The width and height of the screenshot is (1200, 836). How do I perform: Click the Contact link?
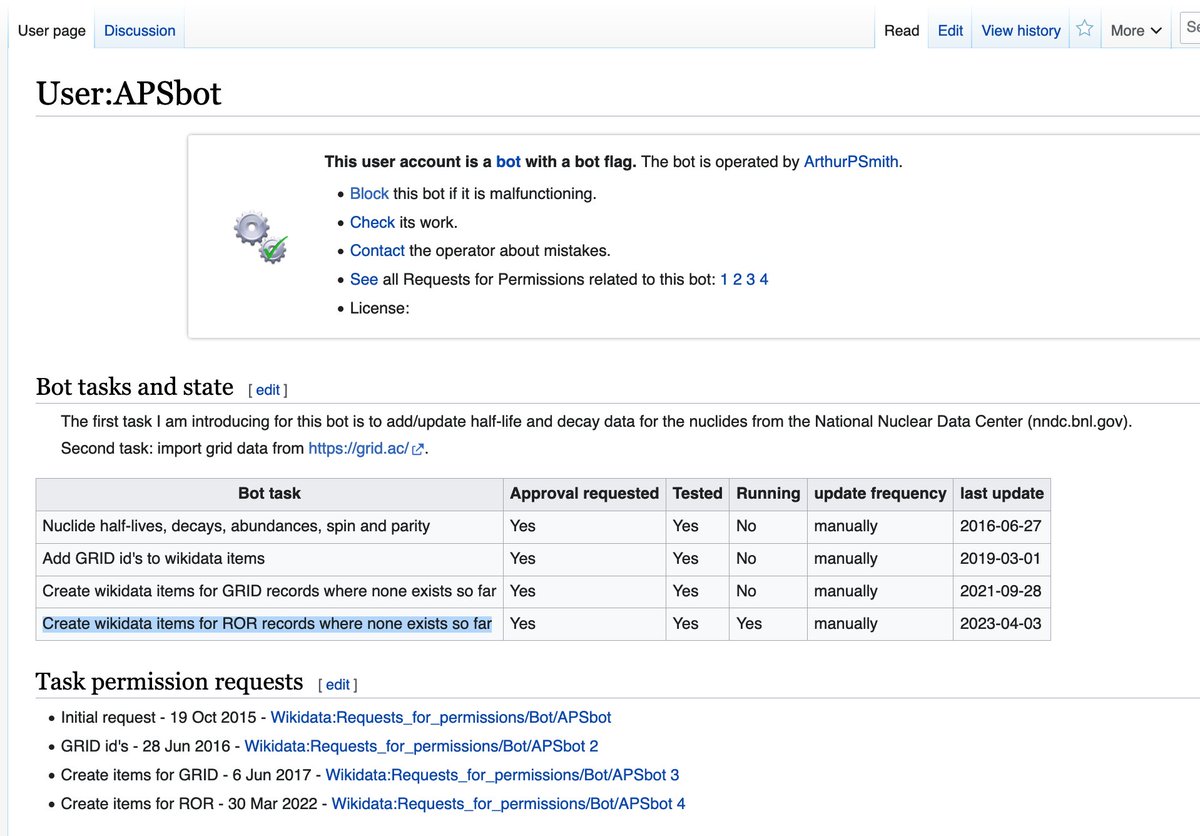[x=377, y=250]
